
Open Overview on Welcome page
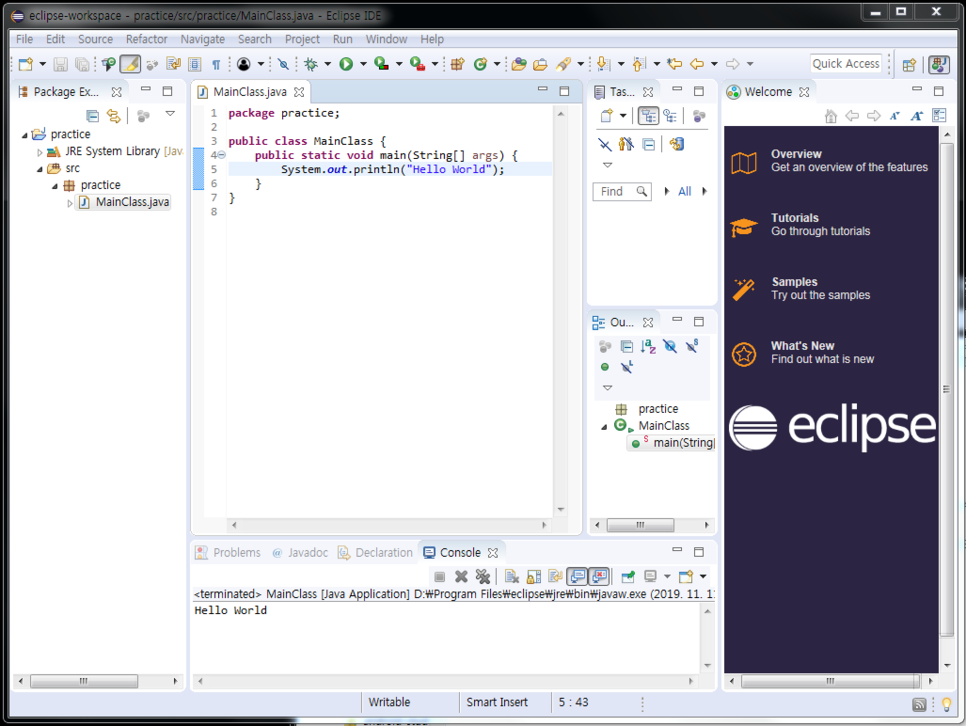(x=829, y=161)
